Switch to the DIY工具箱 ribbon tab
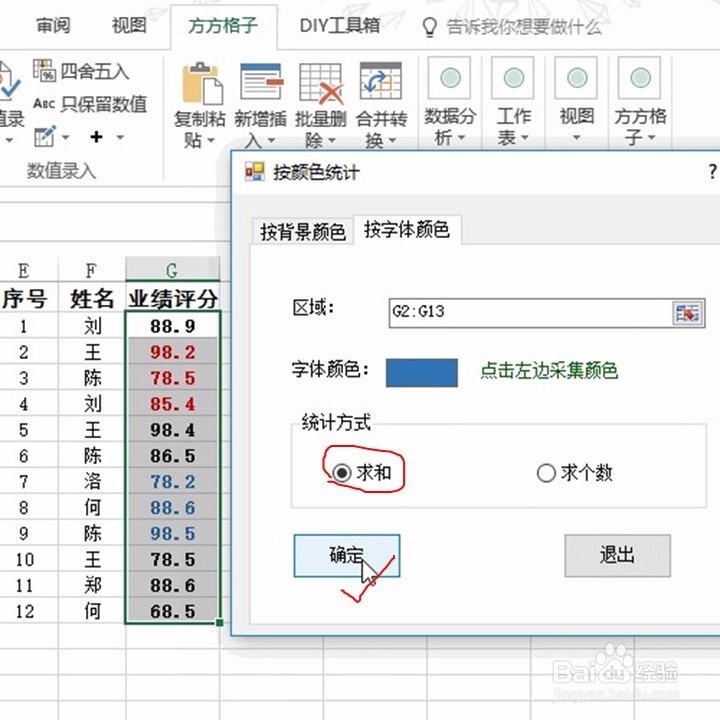The image size is (720, 720). tap(340, 25)
